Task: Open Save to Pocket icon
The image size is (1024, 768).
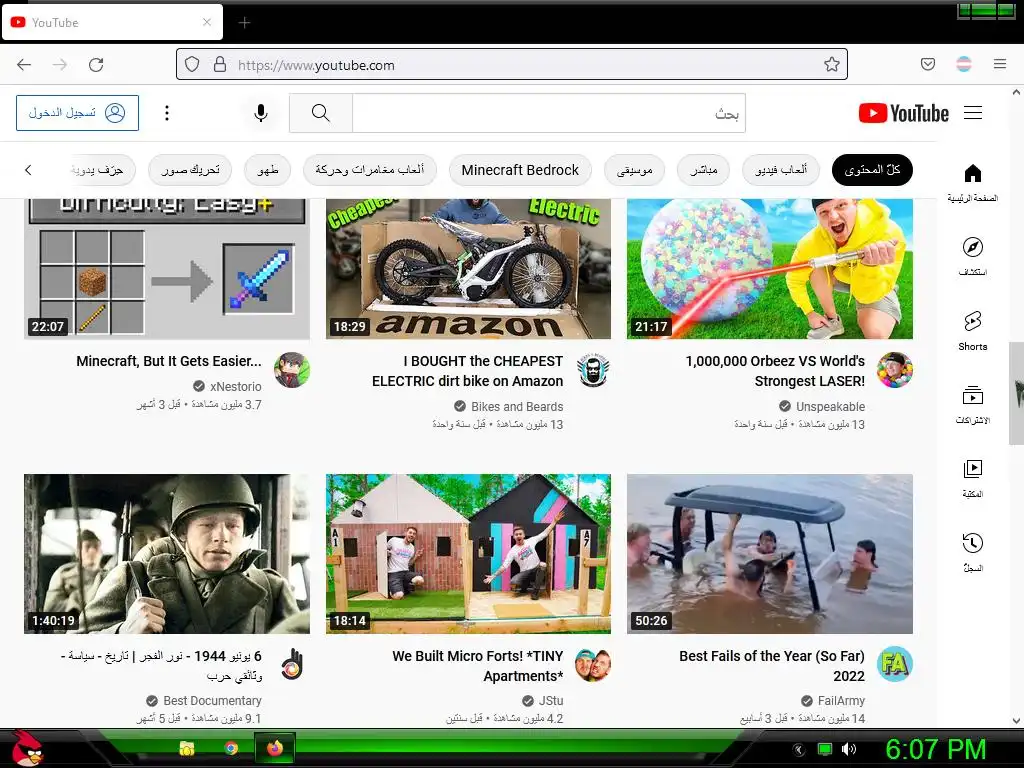Action: click(927, 64)
